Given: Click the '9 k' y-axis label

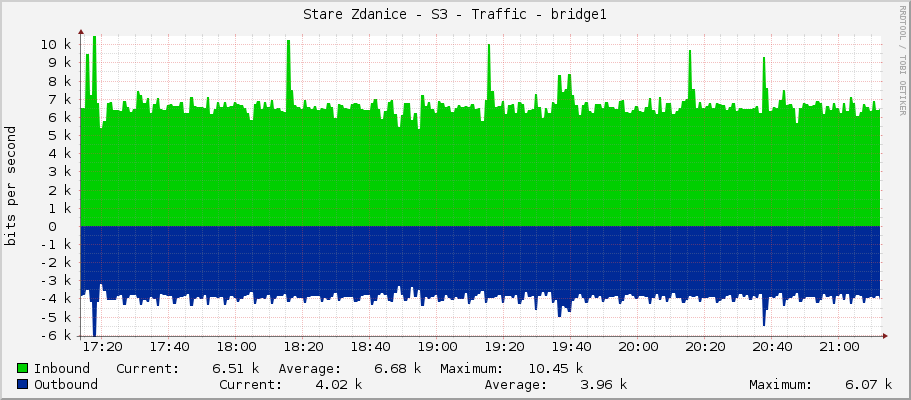Looking at the screenshot, I should click(x=61, y=63).
